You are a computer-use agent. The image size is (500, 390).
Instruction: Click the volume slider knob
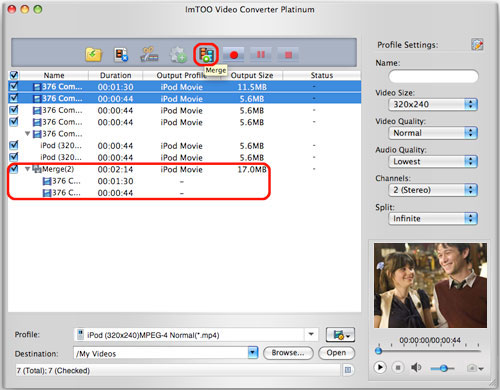pos(443,368)
